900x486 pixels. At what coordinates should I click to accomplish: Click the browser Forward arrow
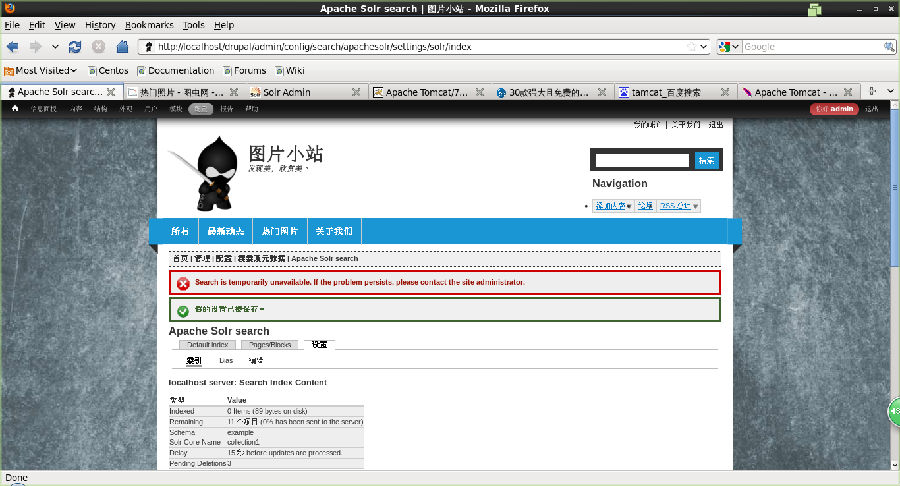(x=35, y=46)
